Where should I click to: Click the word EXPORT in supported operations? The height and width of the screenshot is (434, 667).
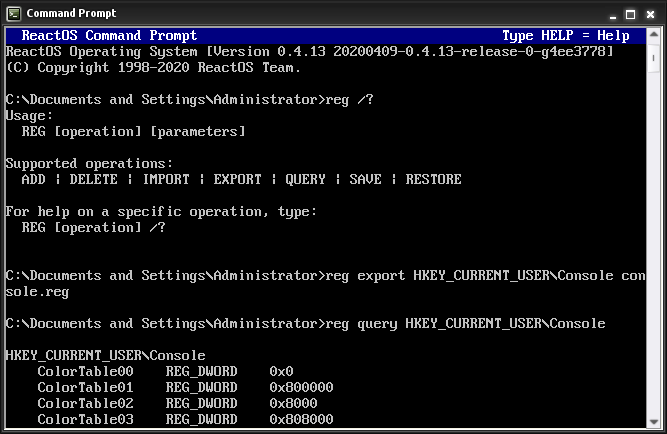click(x=237, y=180)
